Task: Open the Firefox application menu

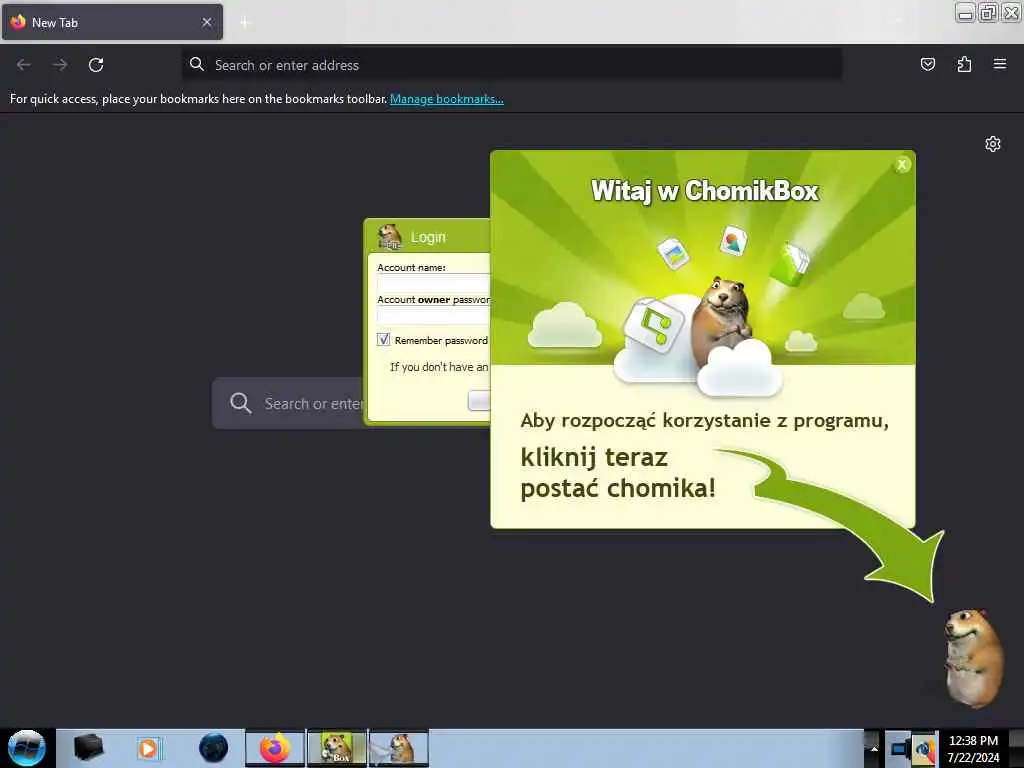Action: (x=1000, y=64)
